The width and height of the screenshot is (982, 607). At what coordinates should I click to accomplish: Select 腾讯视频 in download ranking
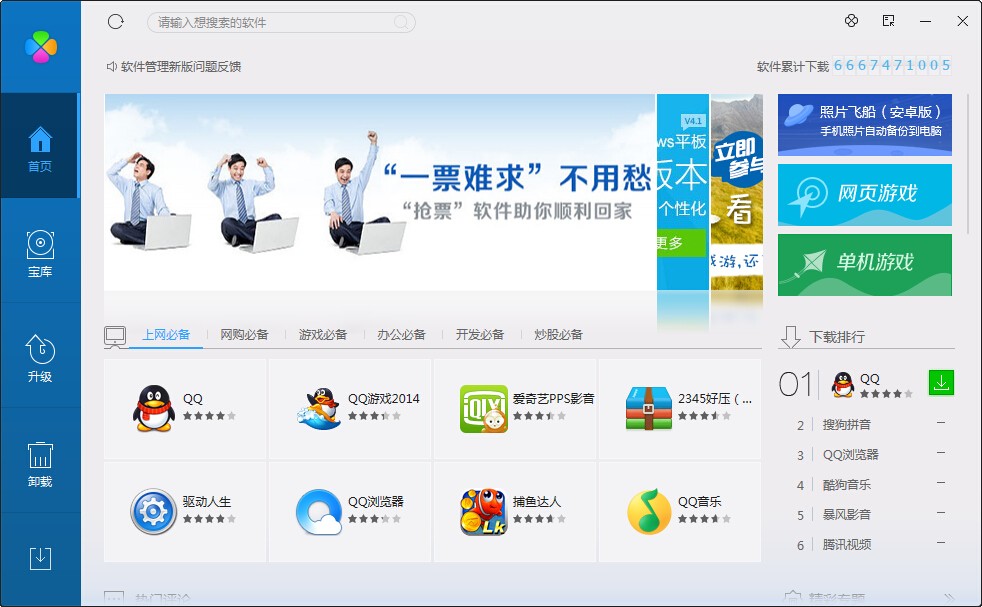click(847, 545)
